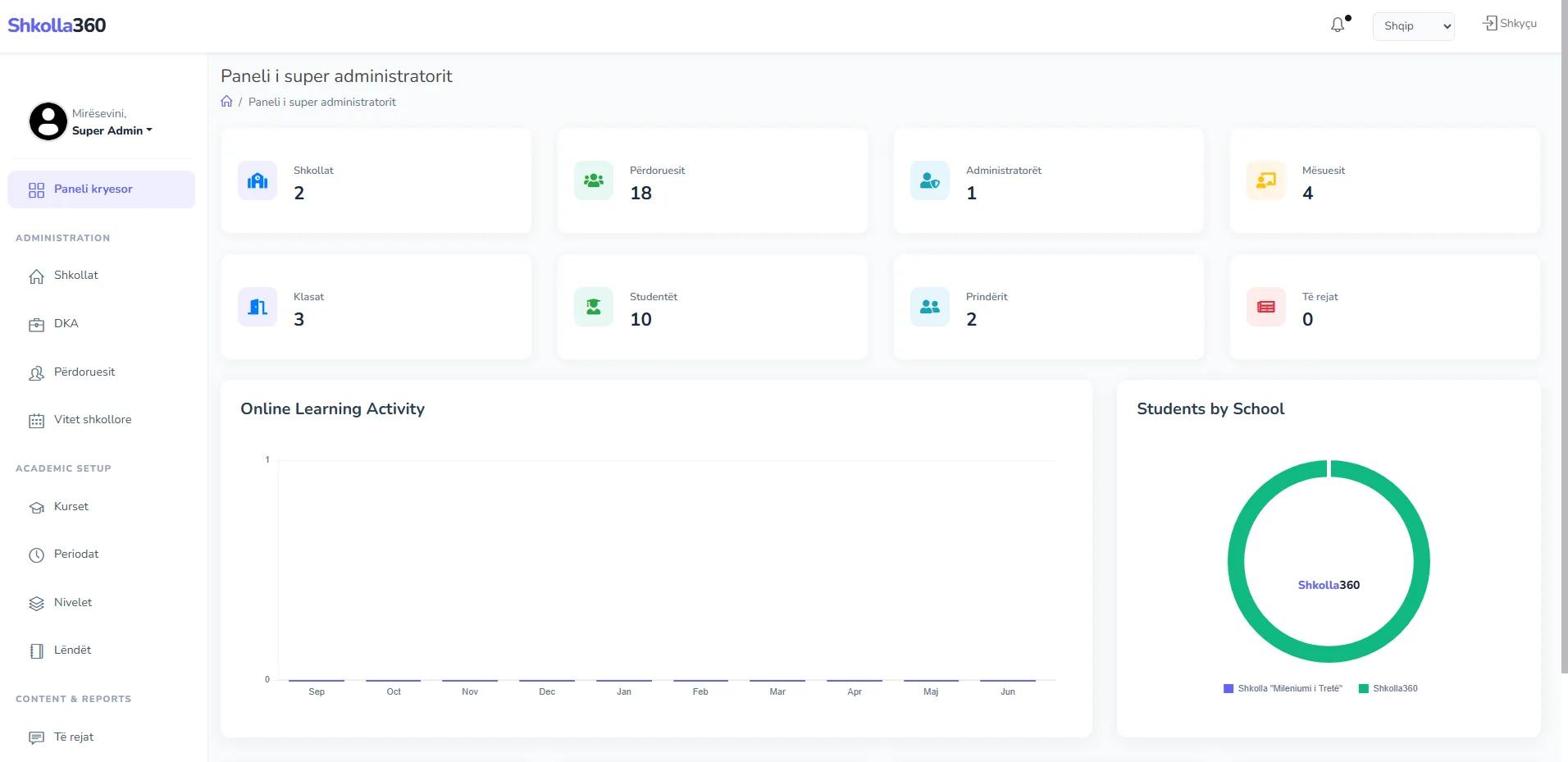Click the Online Learning Activity heading
The width and height of the screenshot is (1568, 762).
tap(332, 408)
